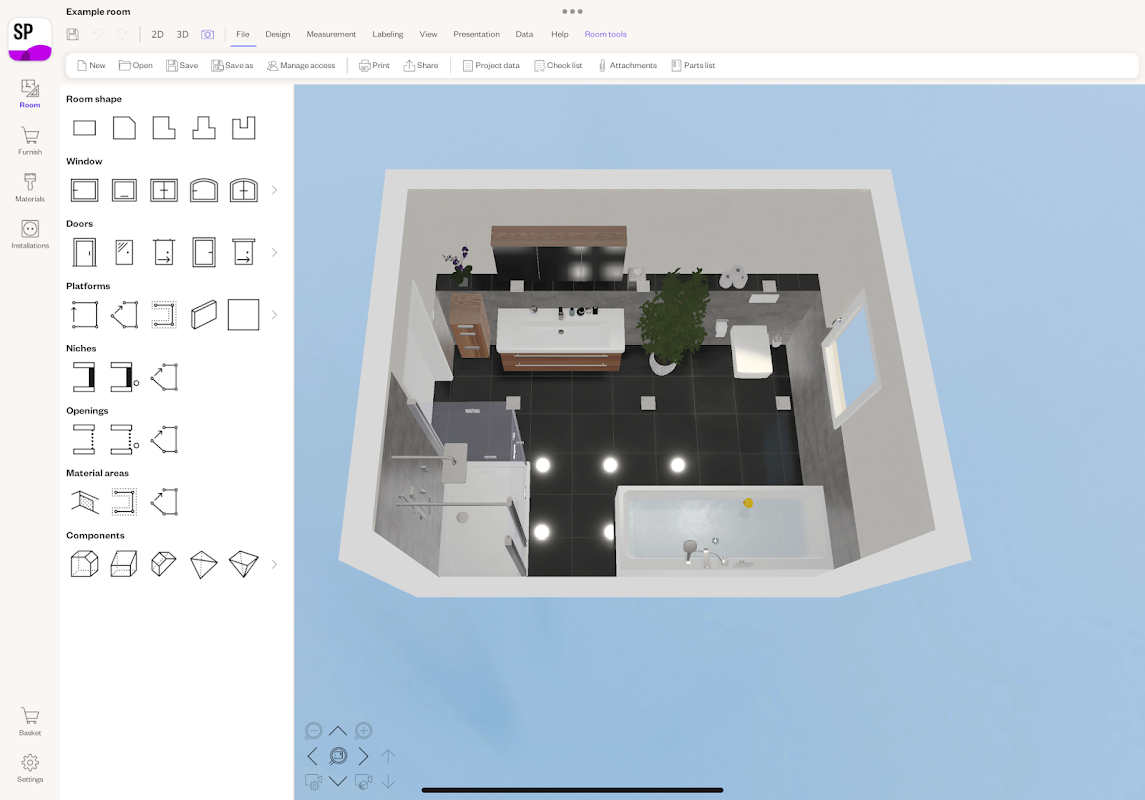Image resolution: width=1145 pixels, height=800 pixels.
Task: Insert the cube component
Action: pyautogui.click(x=85, y=564)
